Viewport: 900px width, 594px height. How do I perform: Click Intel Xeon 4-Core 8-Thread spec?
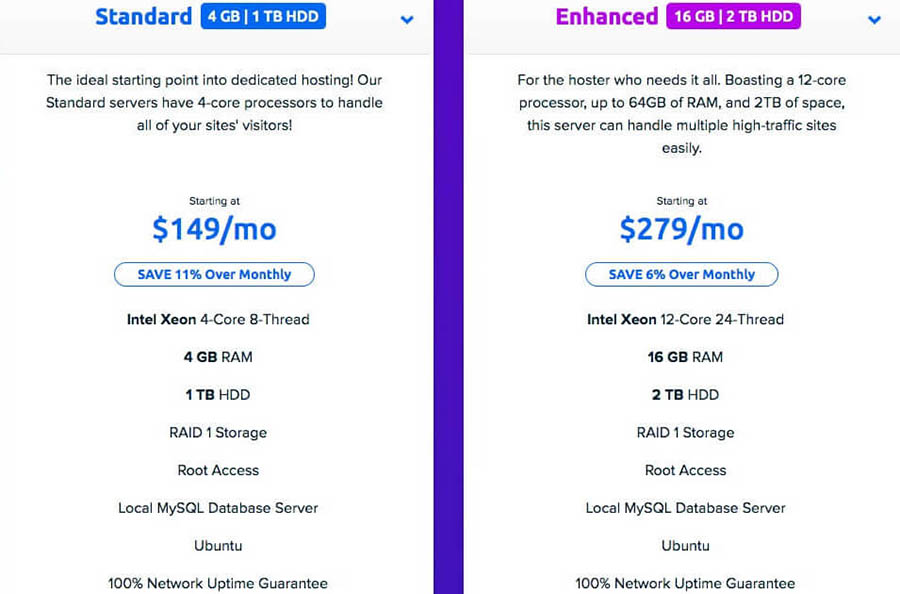tap(218, 320)
